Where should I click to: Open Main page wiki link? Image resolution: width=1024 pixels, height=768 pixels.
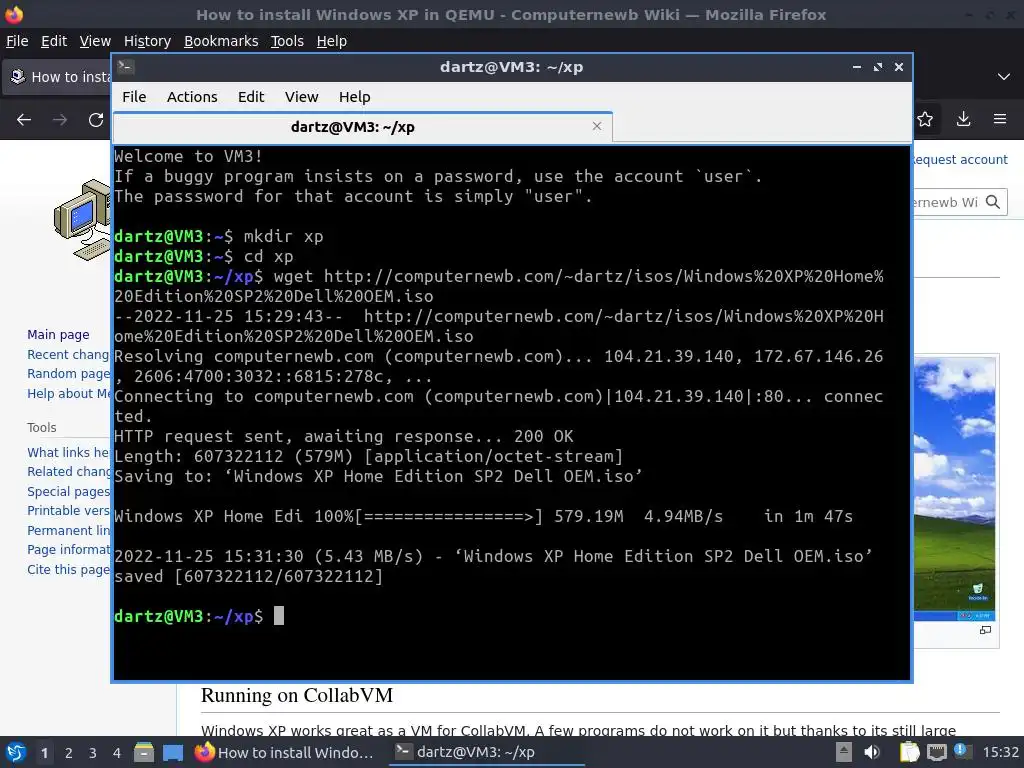pos(58,334)
